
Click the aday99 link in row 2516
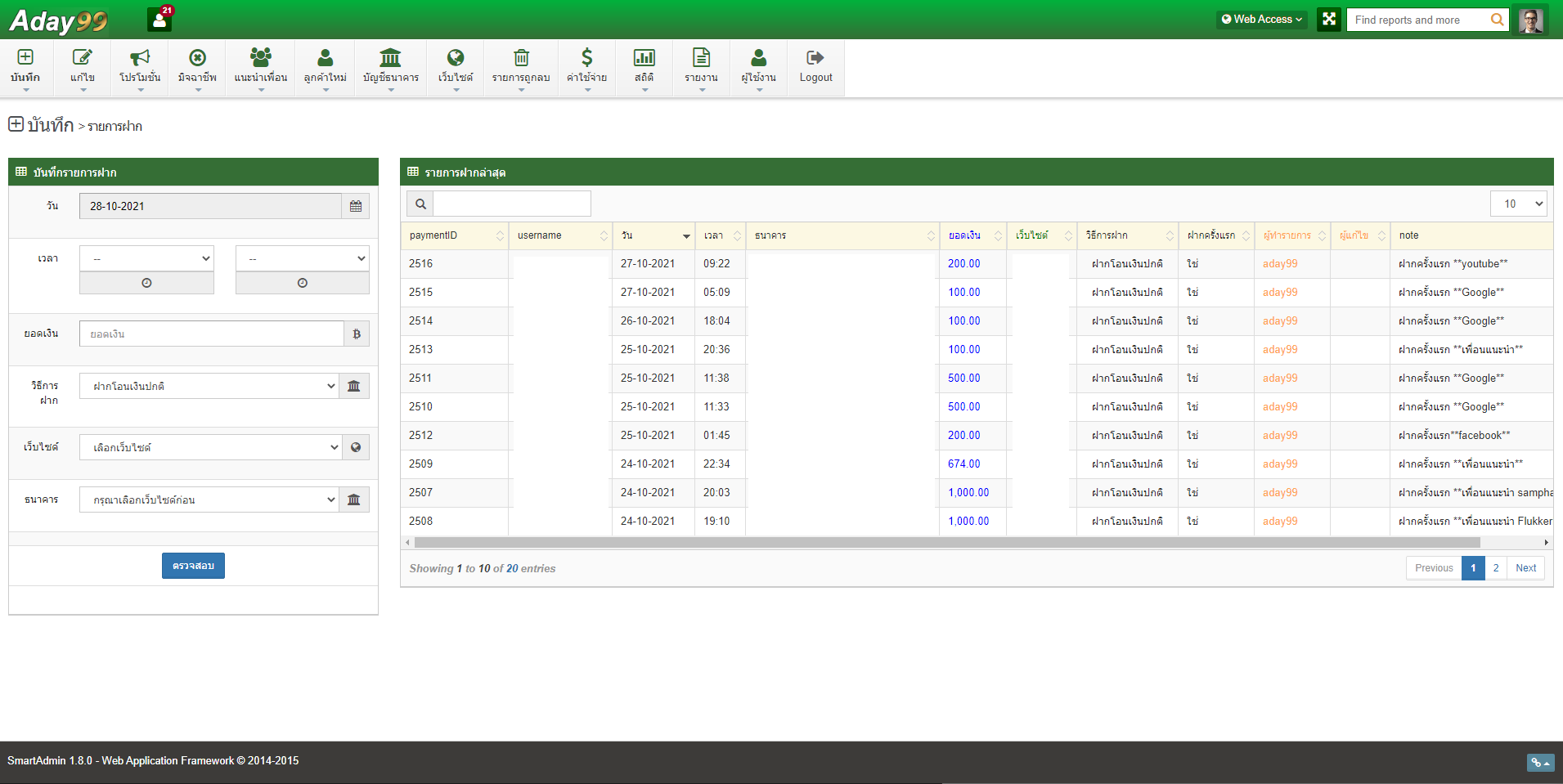point(1280,264)
